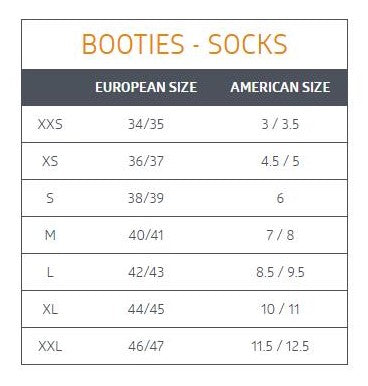Click the BOOTIES - SOCKS title
Screen dimensions: 368x386
[184, 44]
